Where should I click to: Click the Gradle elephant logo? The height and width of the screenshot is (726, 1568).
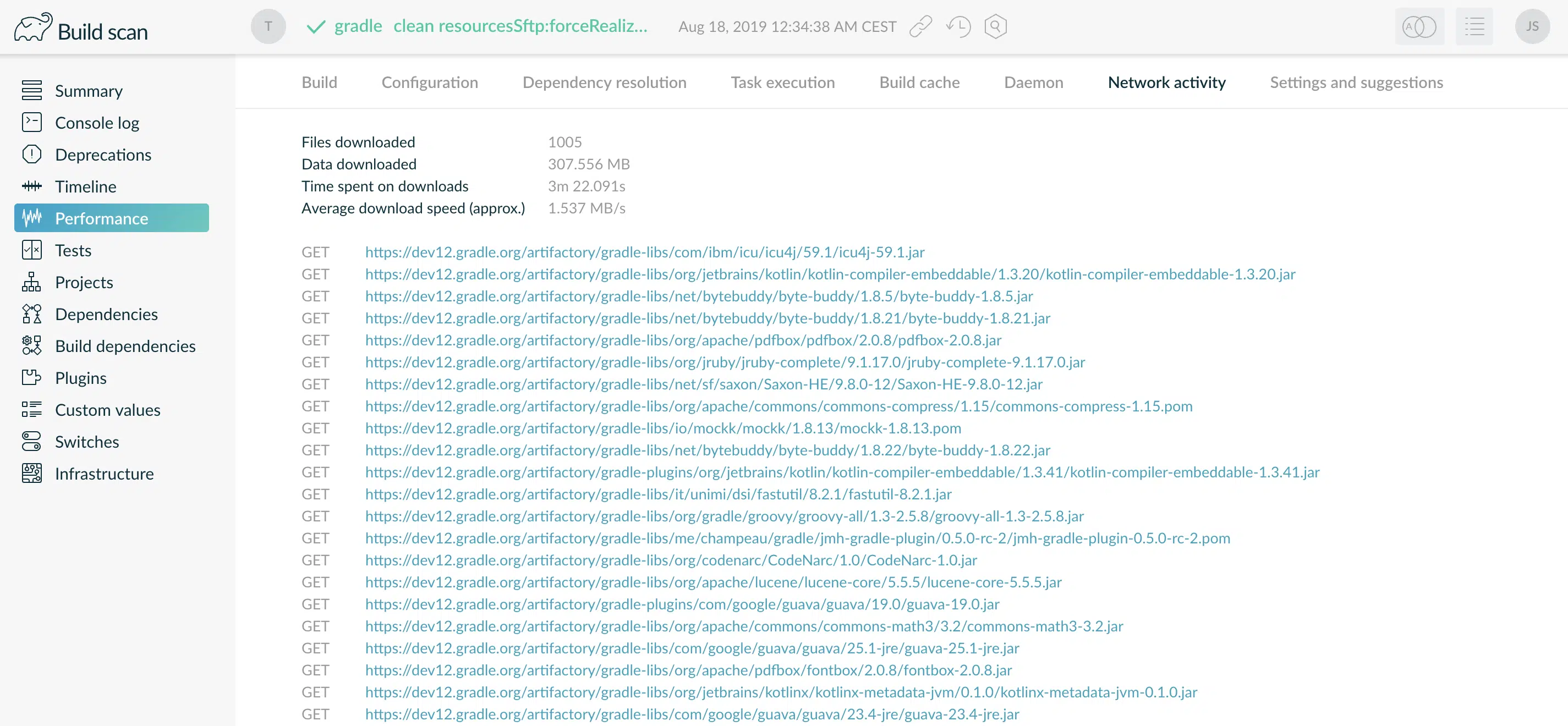33,28
